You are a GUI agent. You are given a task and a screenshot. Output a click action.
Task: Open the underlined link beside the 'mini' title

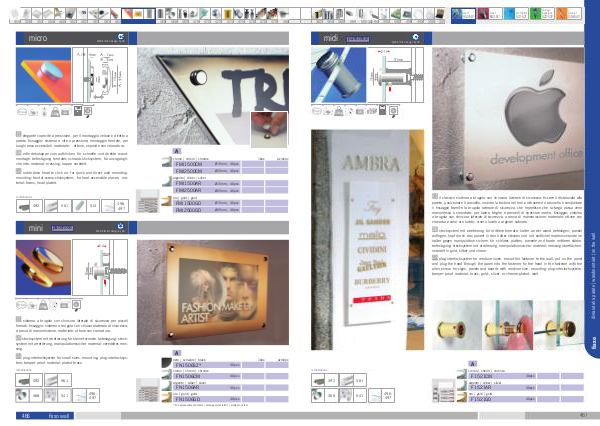[62, 229]
